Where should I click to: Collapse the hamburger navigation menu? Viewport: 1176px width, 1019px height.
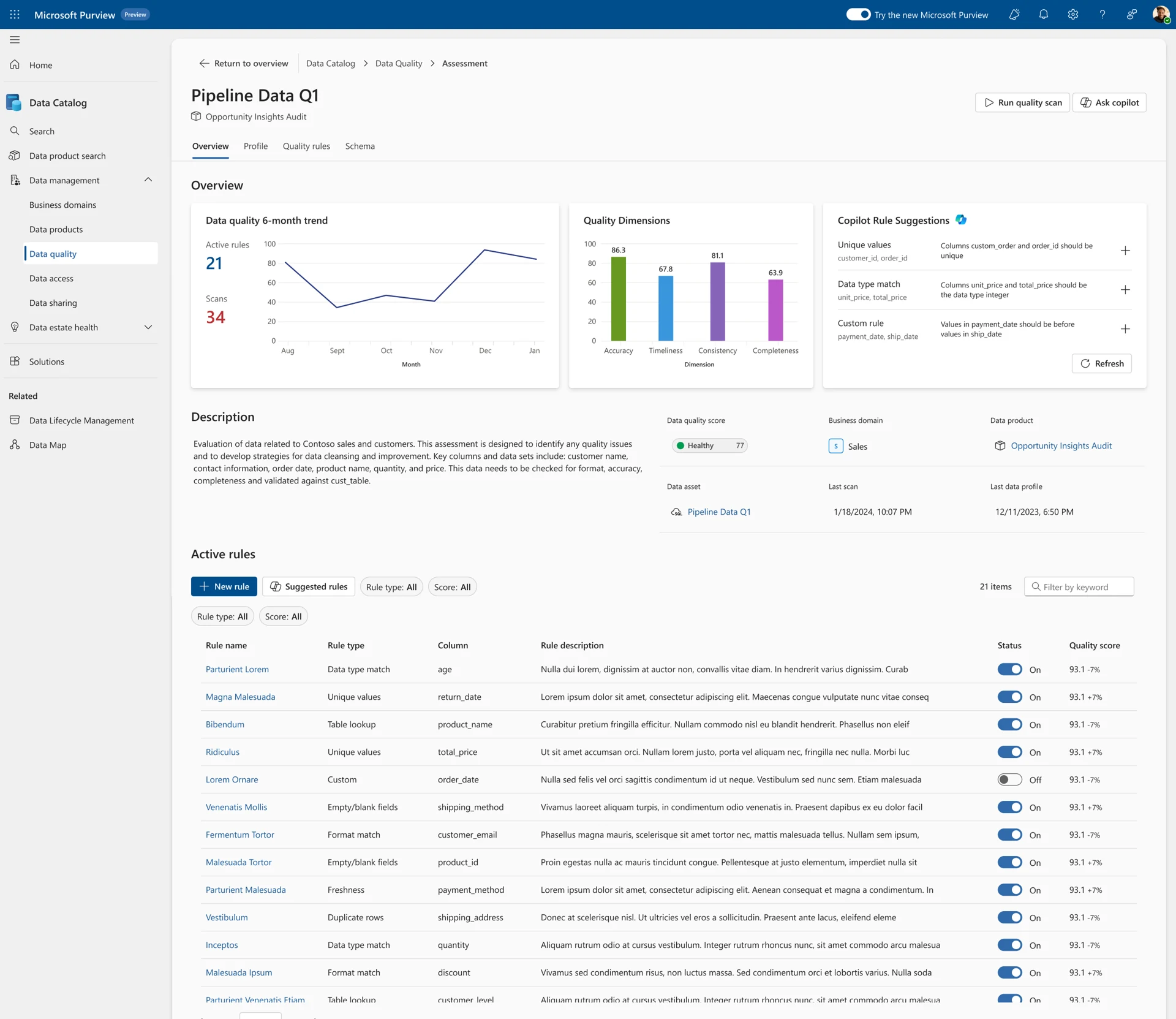15,40
